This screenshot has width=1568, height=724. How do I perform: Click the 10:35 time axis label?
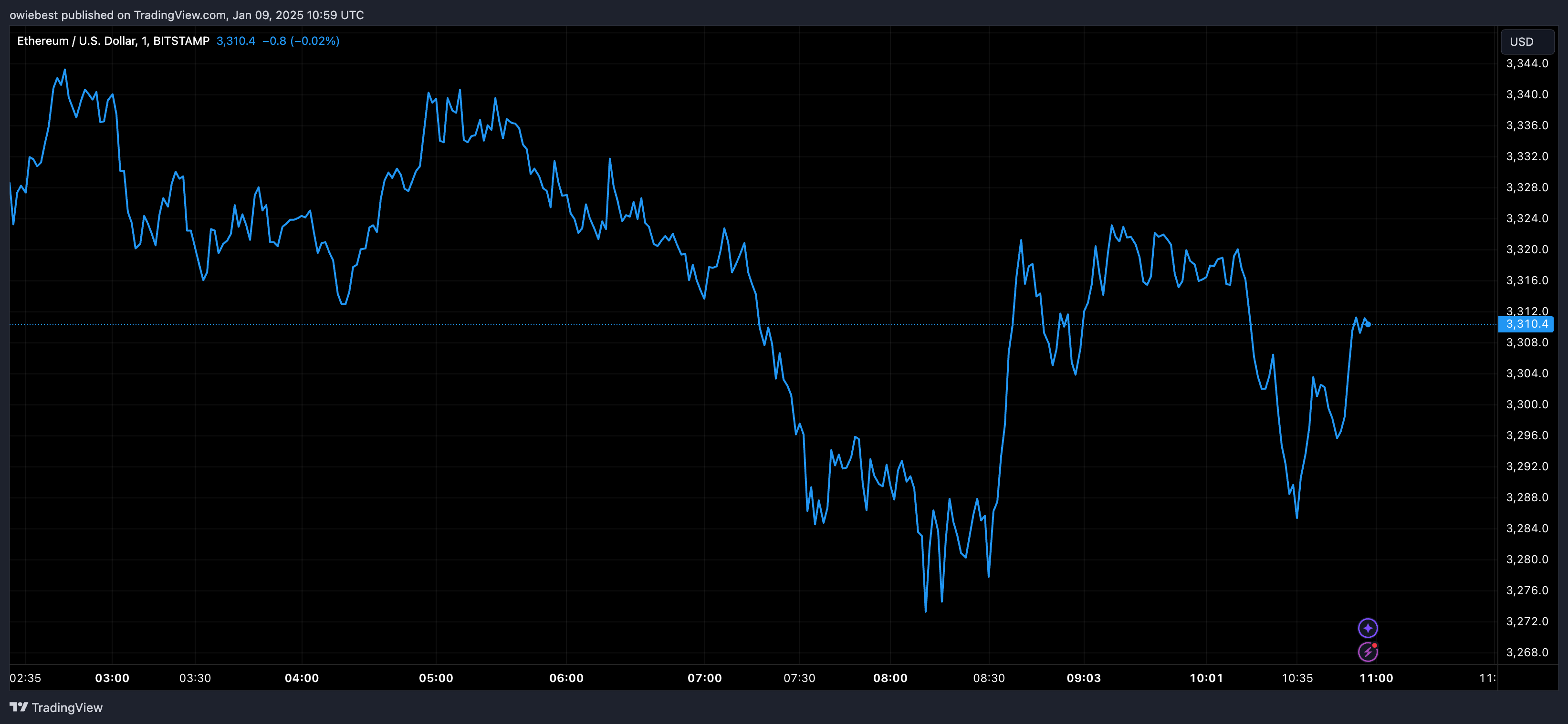pos(1297,678)
